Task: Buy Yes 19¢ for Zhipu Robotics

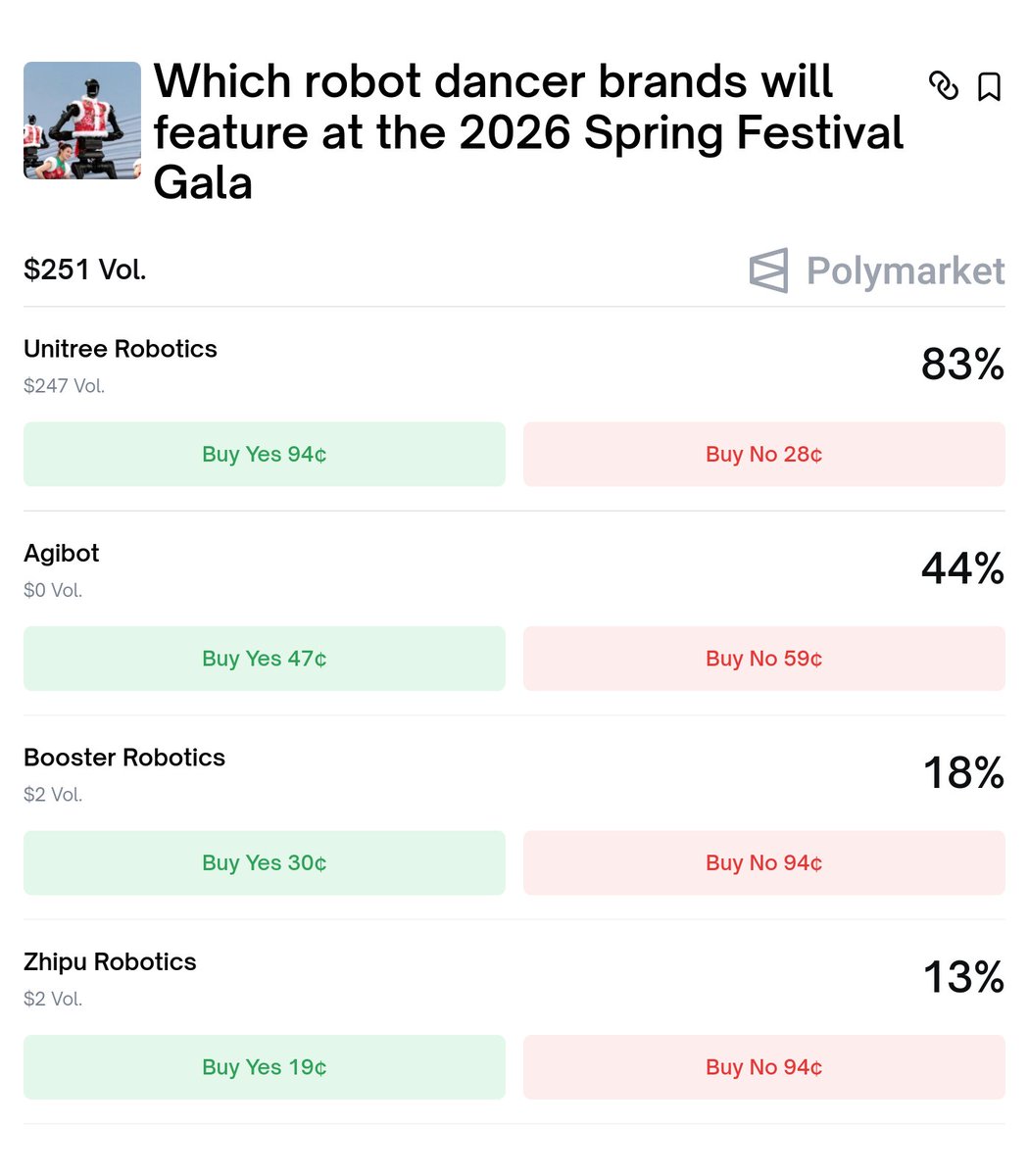Action: pos(265,1067)
